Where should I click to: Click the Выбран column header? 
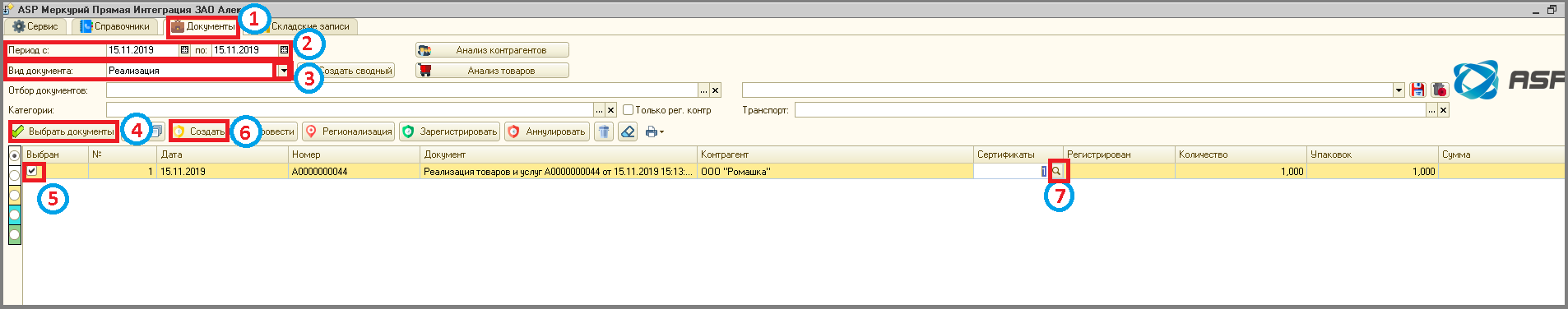(x=56, y=154)
